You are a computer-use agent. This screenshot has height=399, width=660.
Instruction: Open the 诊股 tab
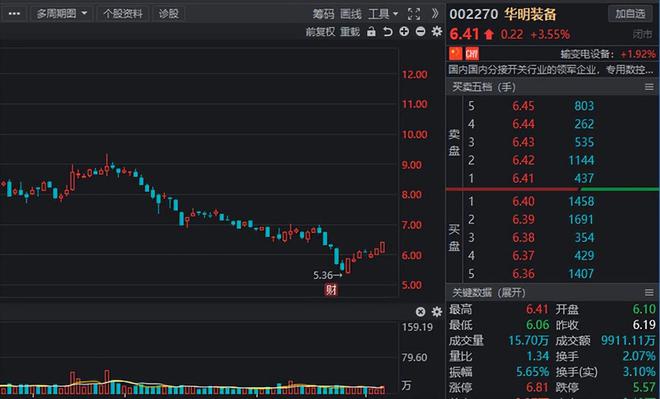168,14
